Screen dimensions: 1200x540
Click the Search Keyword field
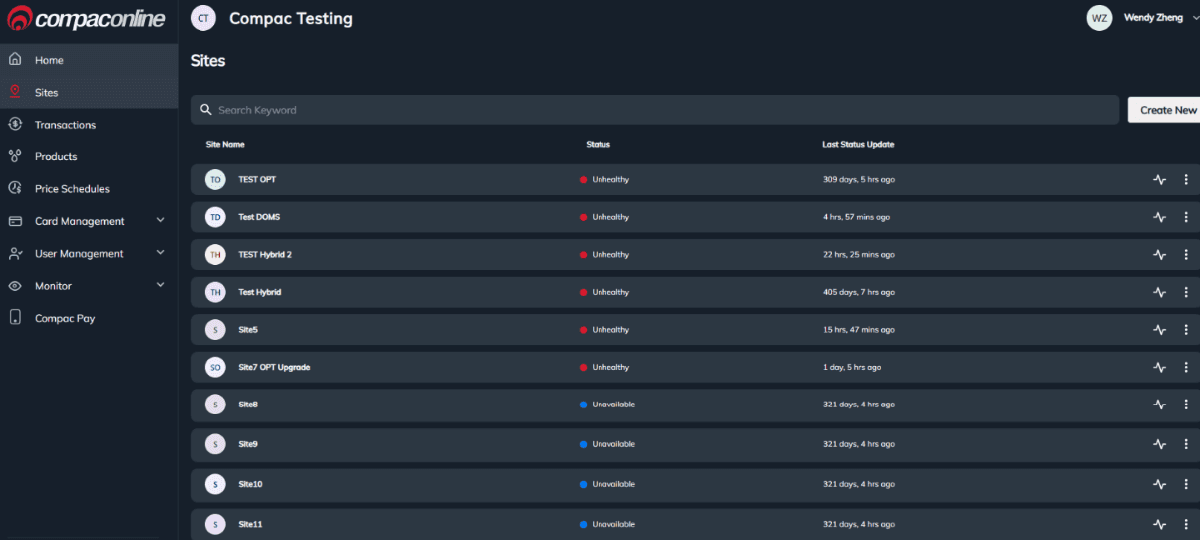click(655, 110)
